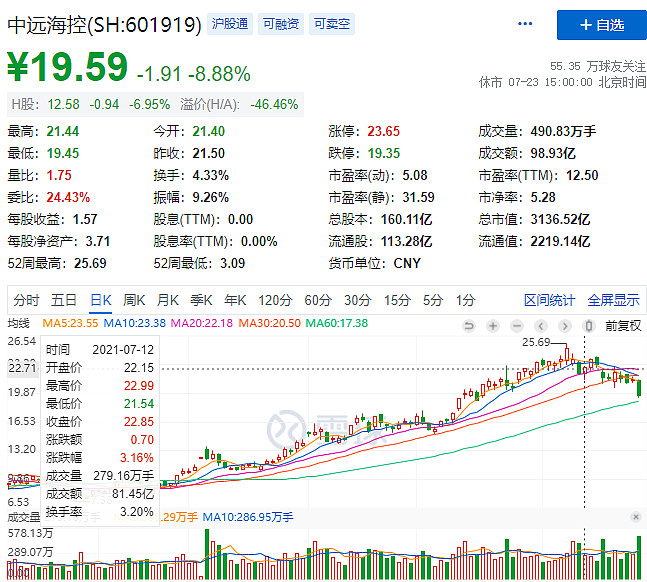Shift chart right using the right arrow icon

click(x=565, y=326)
